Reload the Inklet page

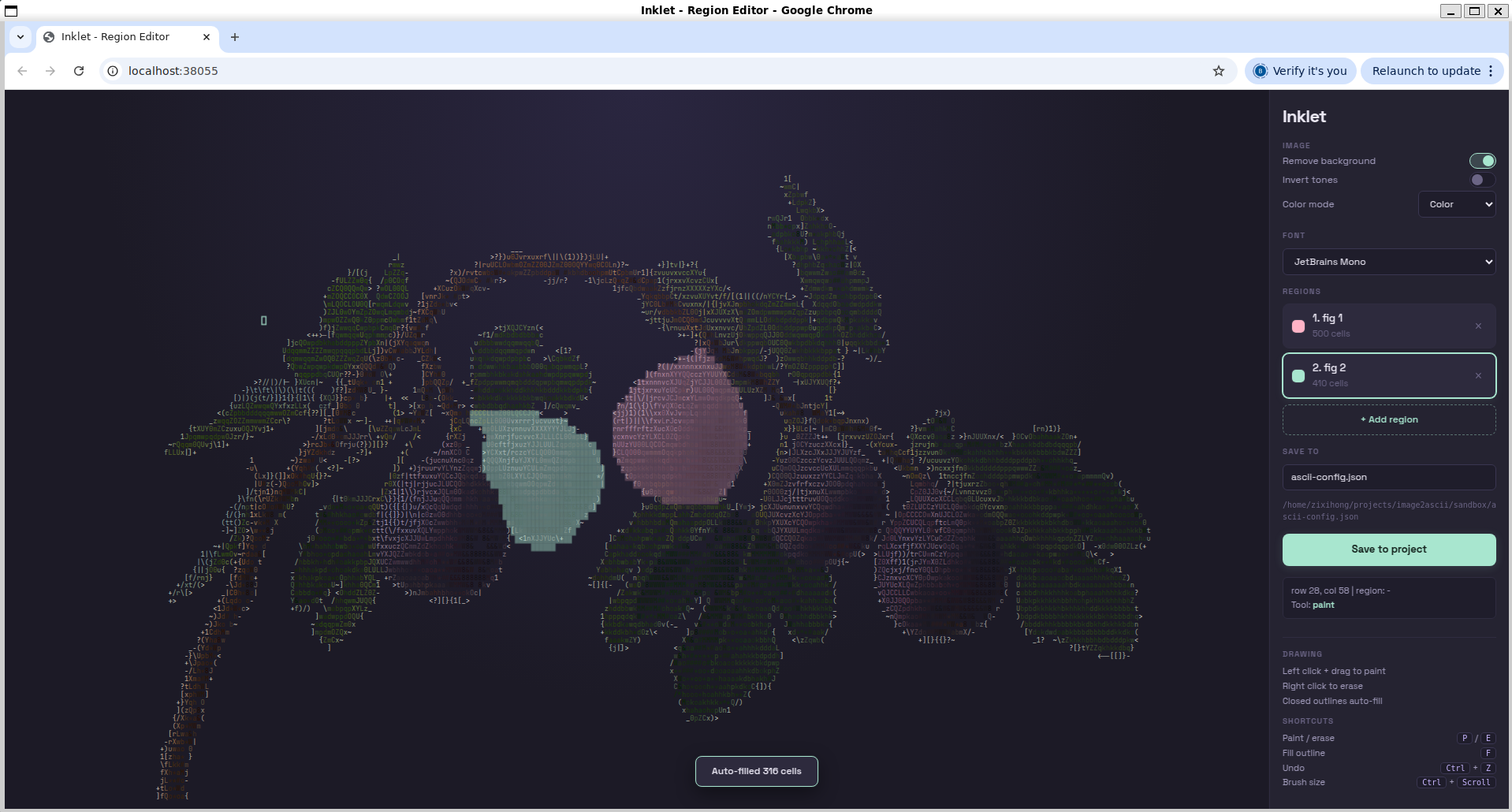[79, 71]
